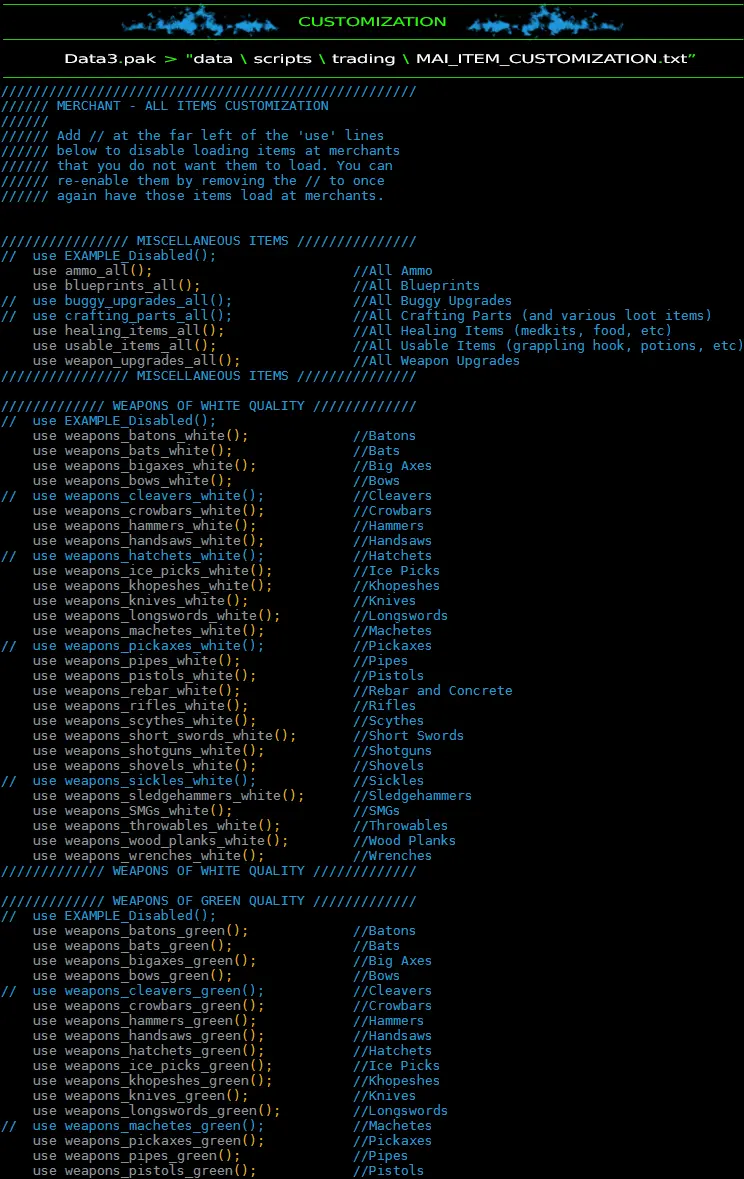
Task: Click the WEAPONS OF GREEN QUALITY header
Action: click(x=208, y=900)
